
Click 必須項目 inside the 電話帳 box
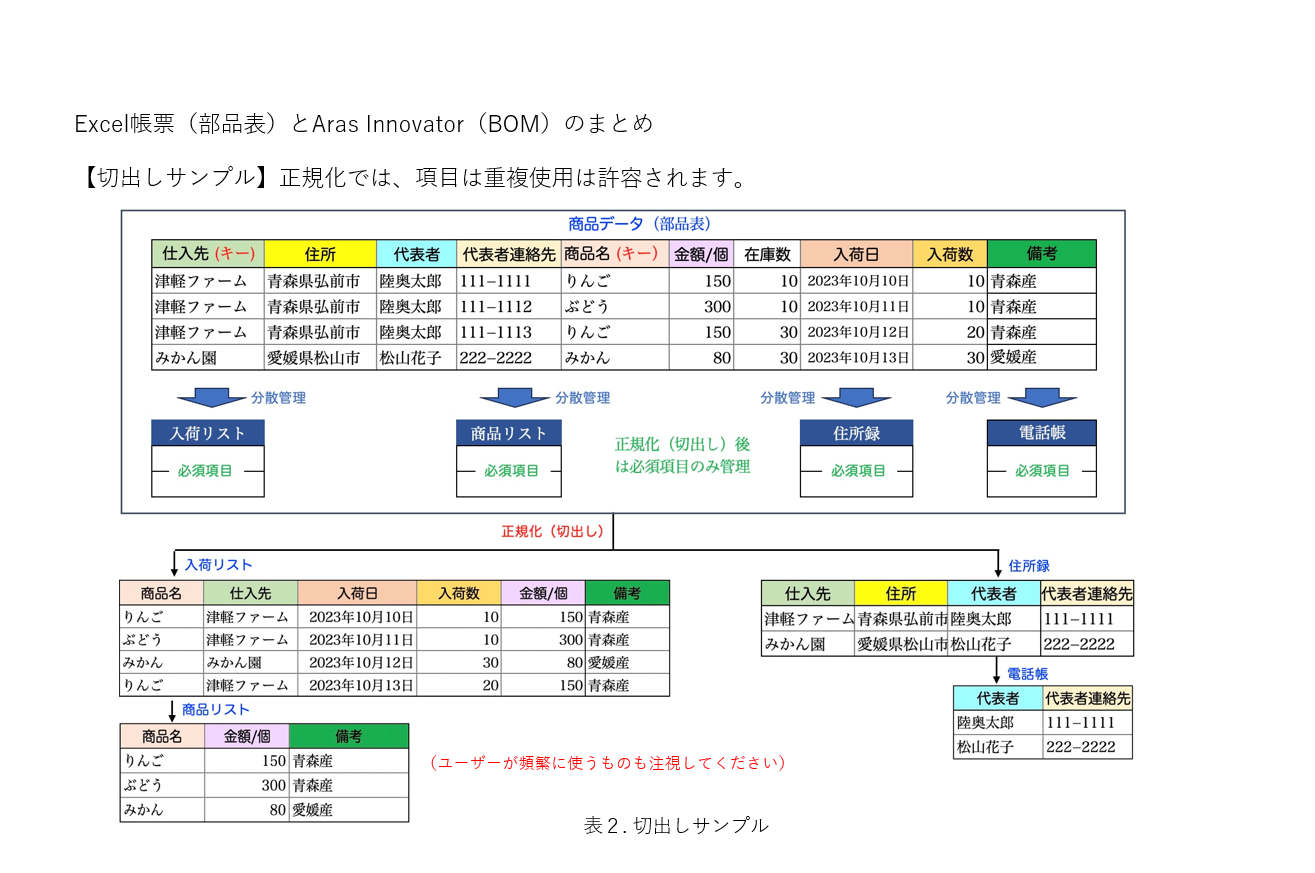[1042, 471]
